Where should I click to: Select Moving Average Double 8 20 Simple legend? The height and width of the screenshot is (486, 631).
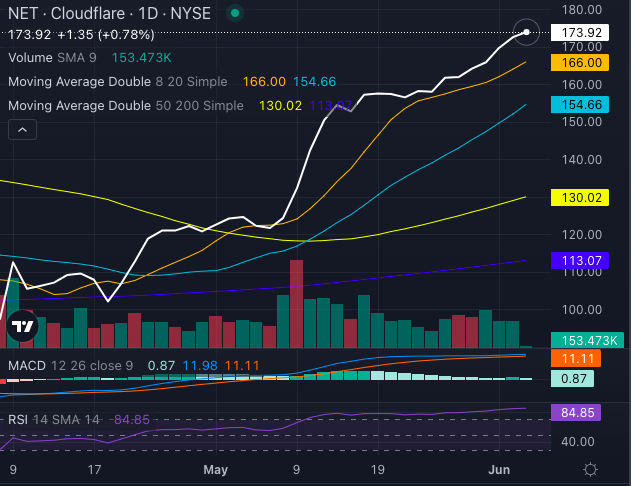coord(118,82)
